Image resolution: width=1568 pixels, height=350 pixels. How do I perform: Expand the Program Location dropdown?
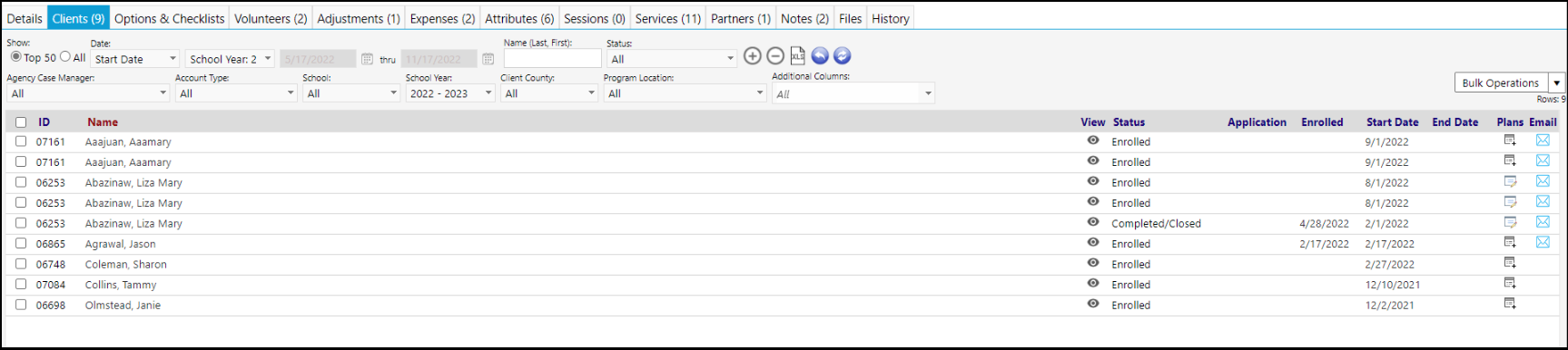point(685,93)
